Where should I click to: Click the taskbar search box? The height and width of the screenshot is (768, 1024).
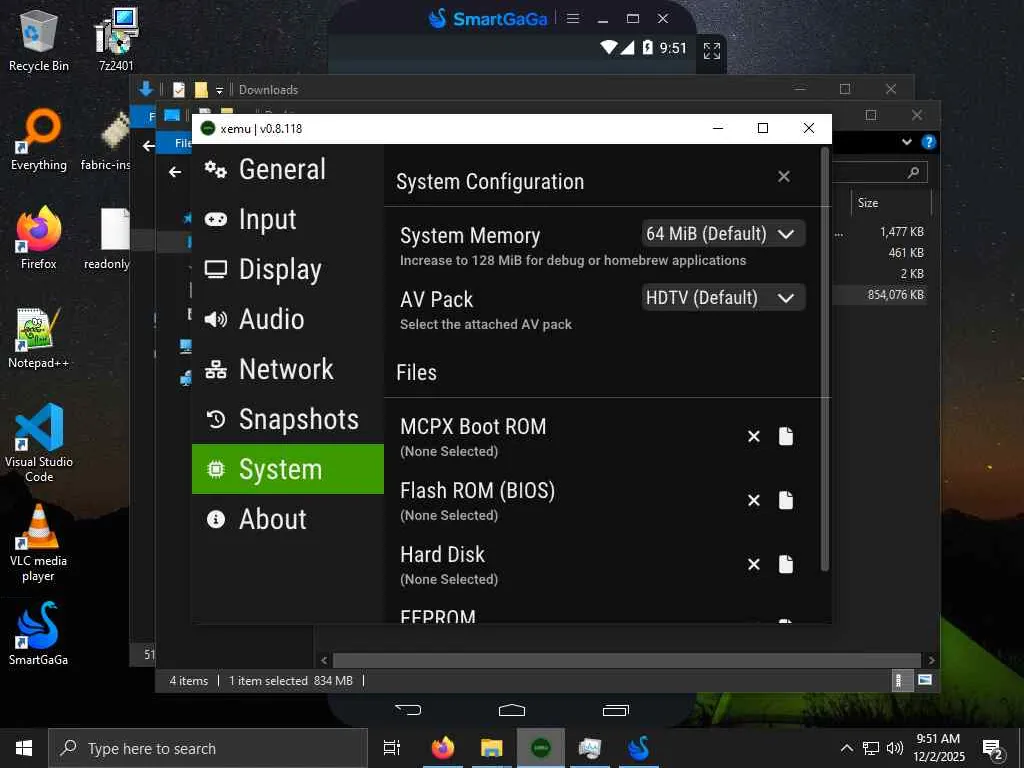click(x=208, y=748)
